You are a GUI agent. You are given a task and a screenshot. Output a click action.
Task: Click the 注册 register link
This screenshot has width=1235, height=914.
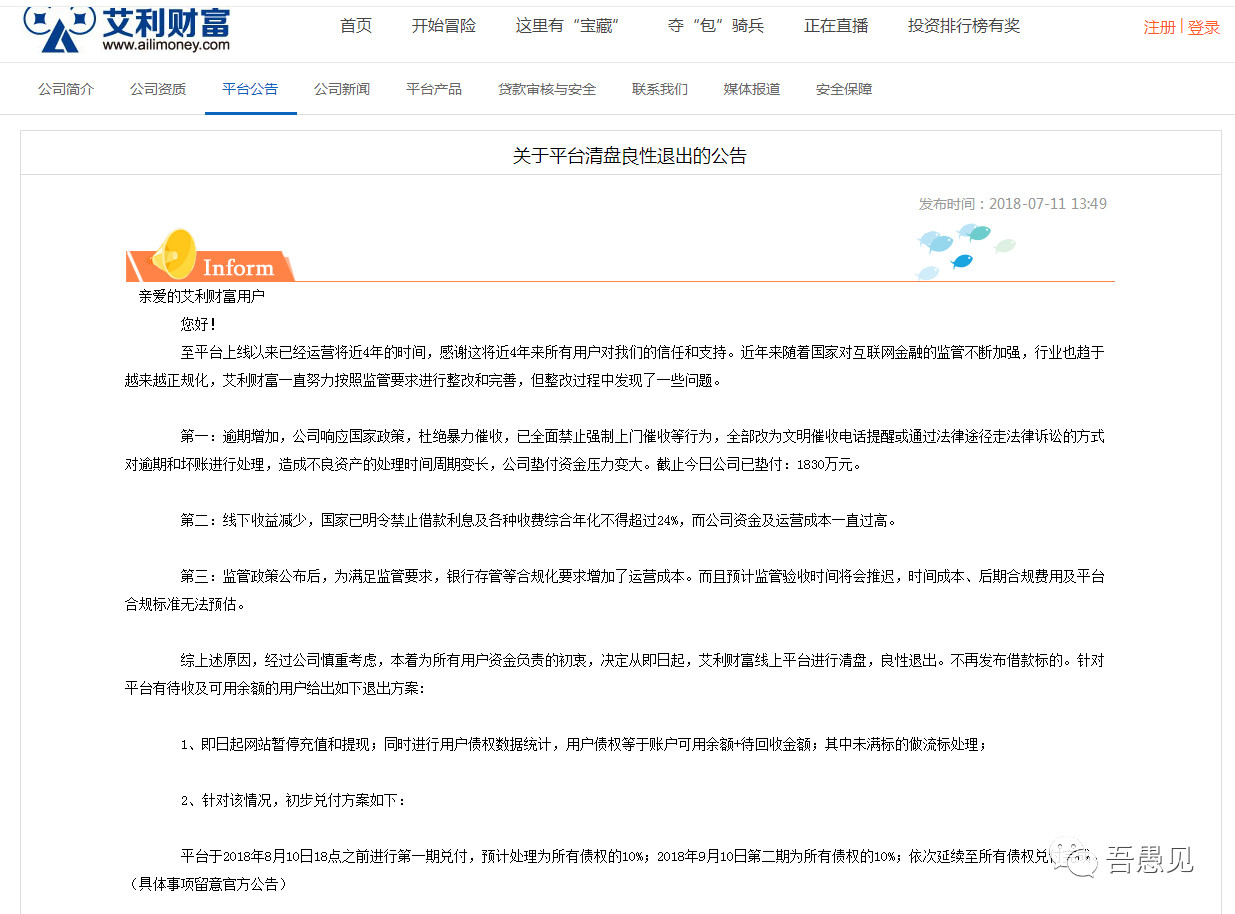point(1160,28)
